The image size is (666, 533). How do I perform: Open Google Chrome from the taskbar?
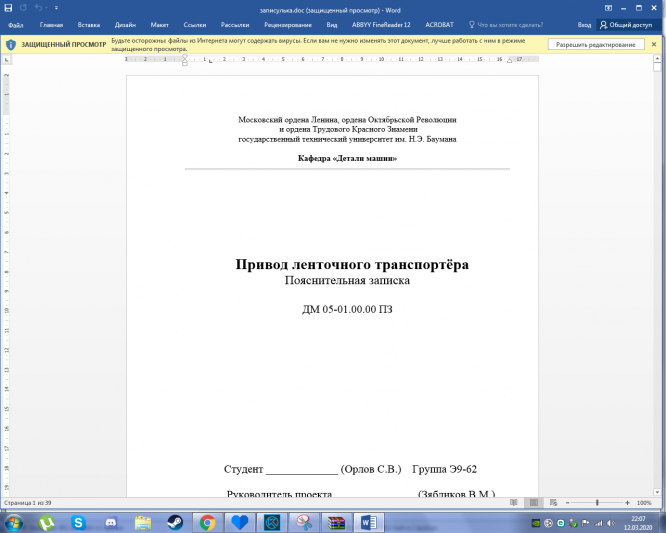coord(207,522)
